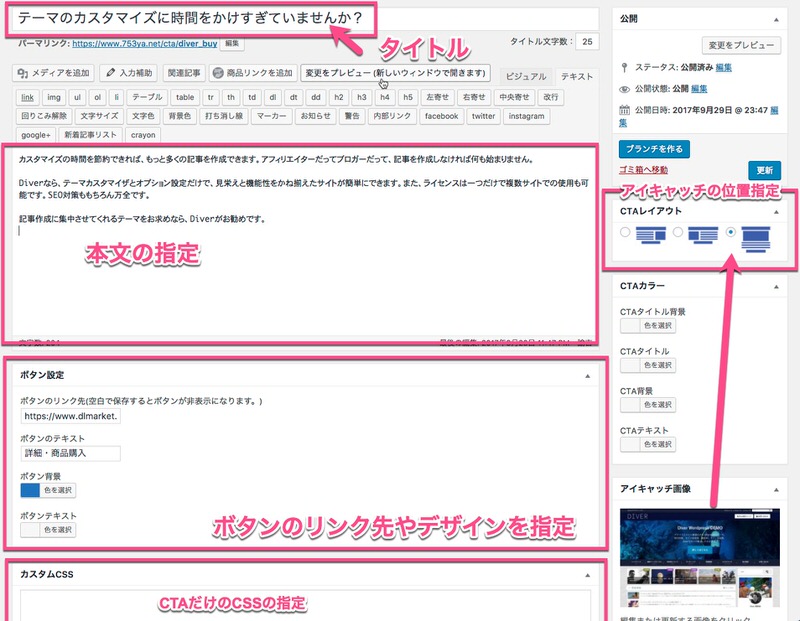Insert a line break with 改行
The width and height of the screenshot is (800, 621).
coord(551,97)
